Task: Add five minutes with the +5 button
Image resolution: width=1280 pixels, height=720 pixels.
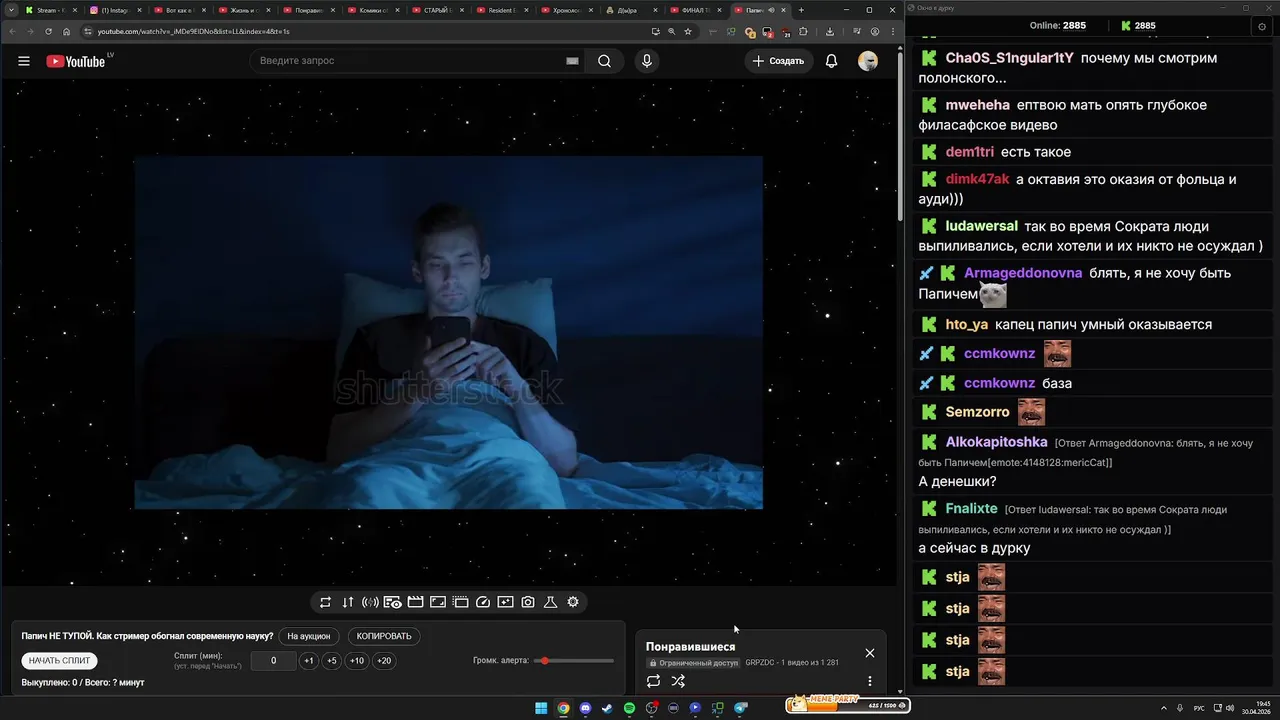Action: click(332, 661)
